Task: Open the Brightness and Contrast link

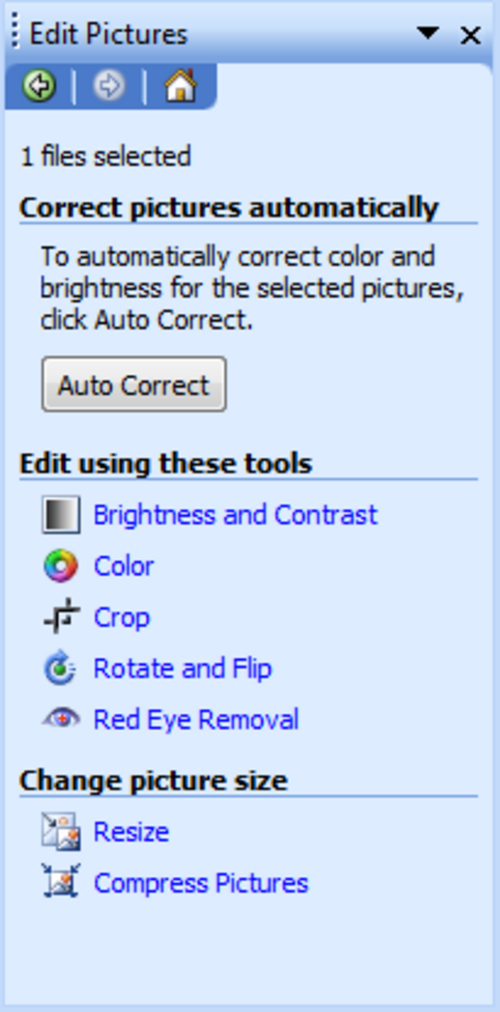Action: point(235,515)
